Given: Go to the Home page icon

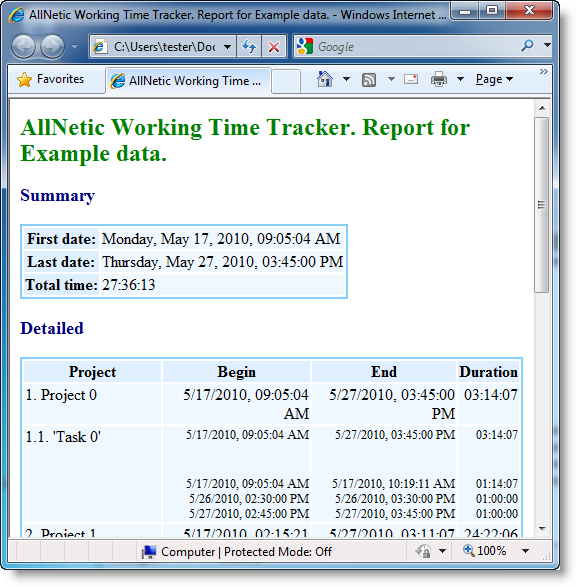Looking at the screenshot, I should (325, 79).
